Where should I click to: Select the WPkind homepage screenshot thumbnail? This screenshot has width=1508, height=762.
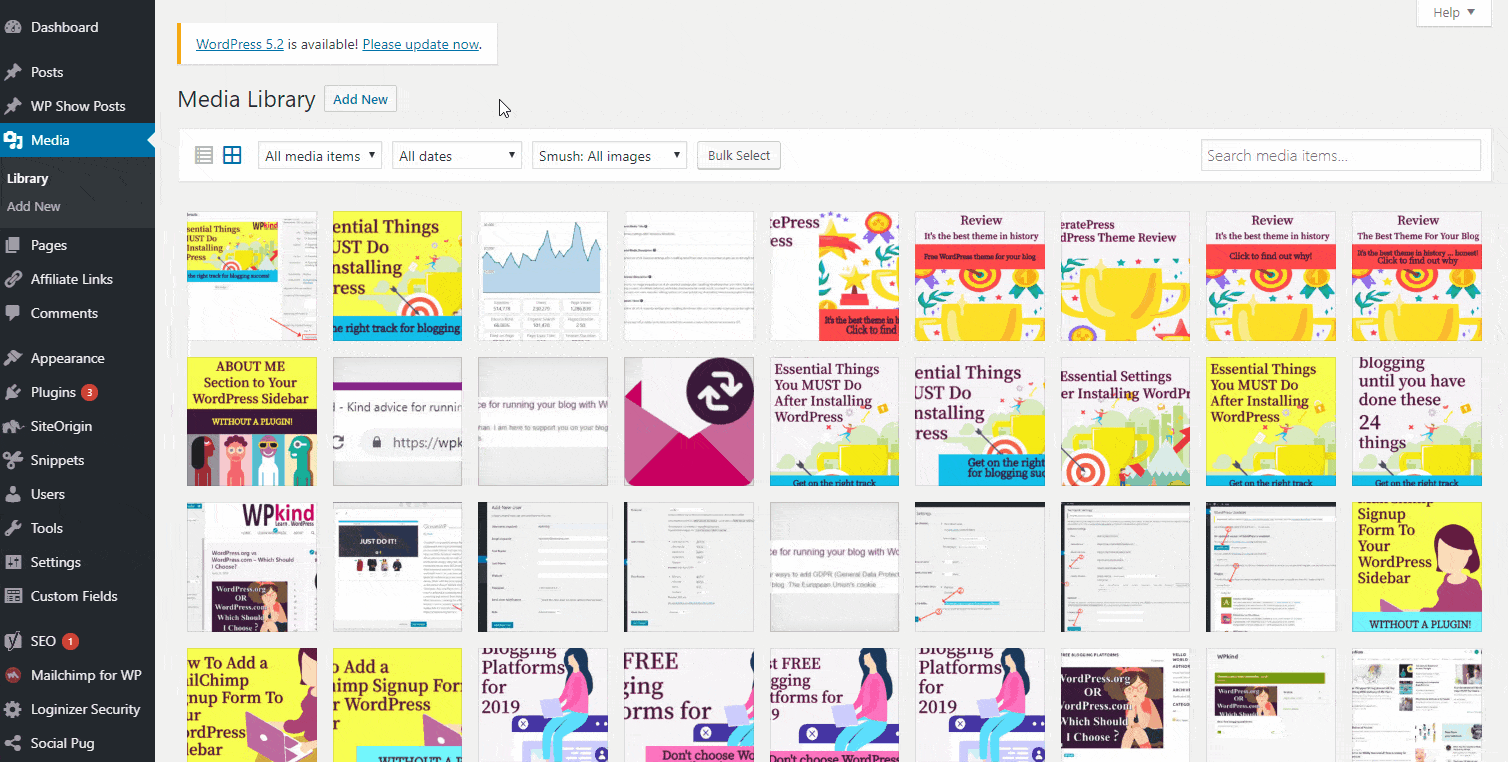(x=252, y=567)
